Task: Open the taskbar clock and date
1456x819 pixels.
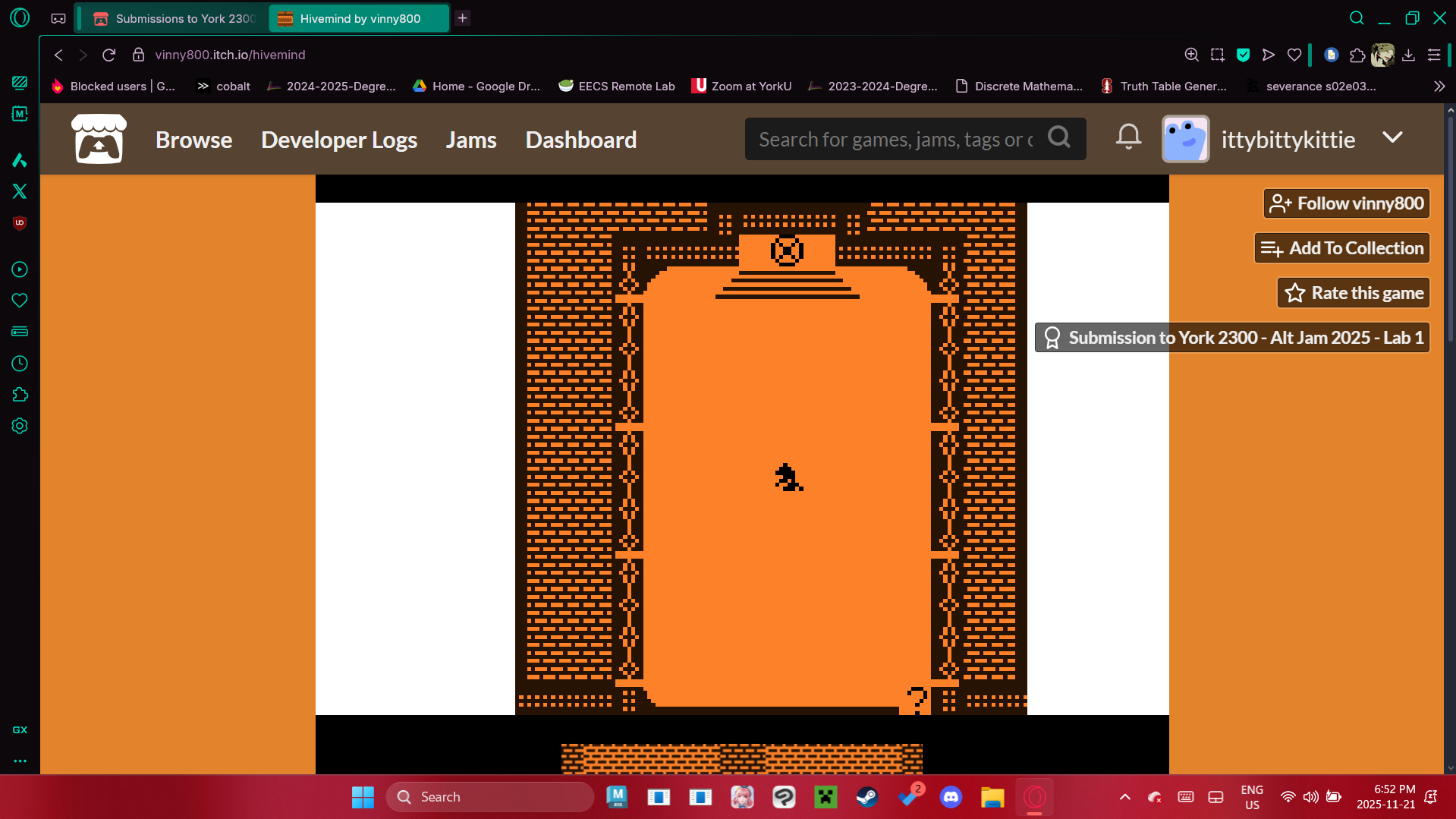Action: pyautogui.click(x=1385, y=797)
